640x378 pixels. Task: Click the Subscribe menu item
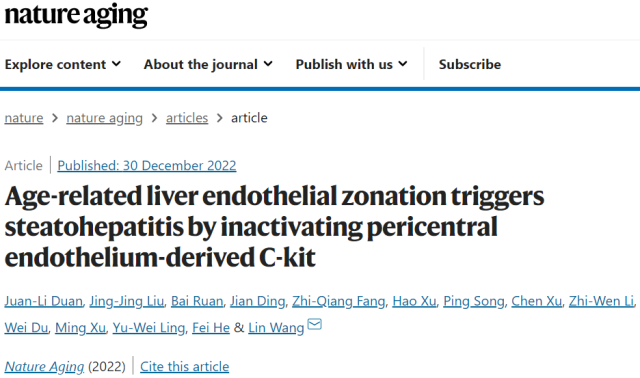tap(470, 64)
